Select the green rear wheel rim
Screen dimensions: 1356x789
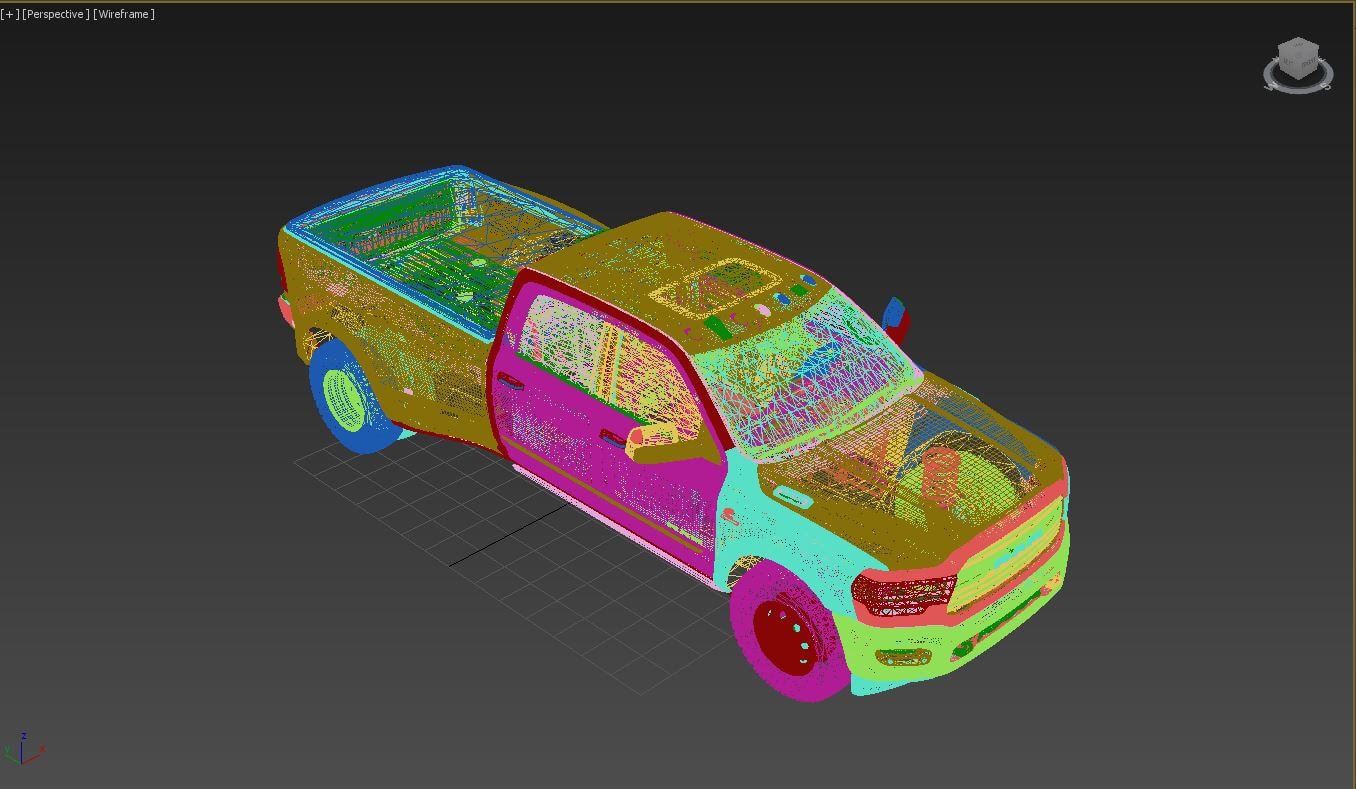[x=344, y=399]
